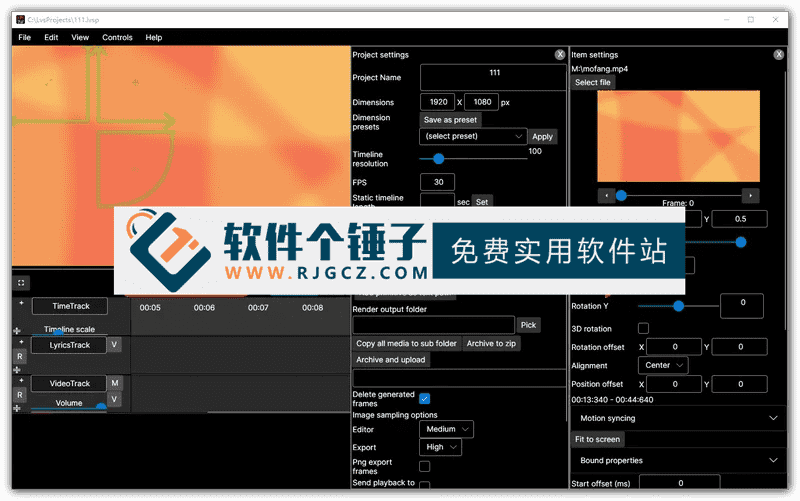800x501 pixels.
Task: Expand the Bound properties section
Action: [x=679, y=460]
